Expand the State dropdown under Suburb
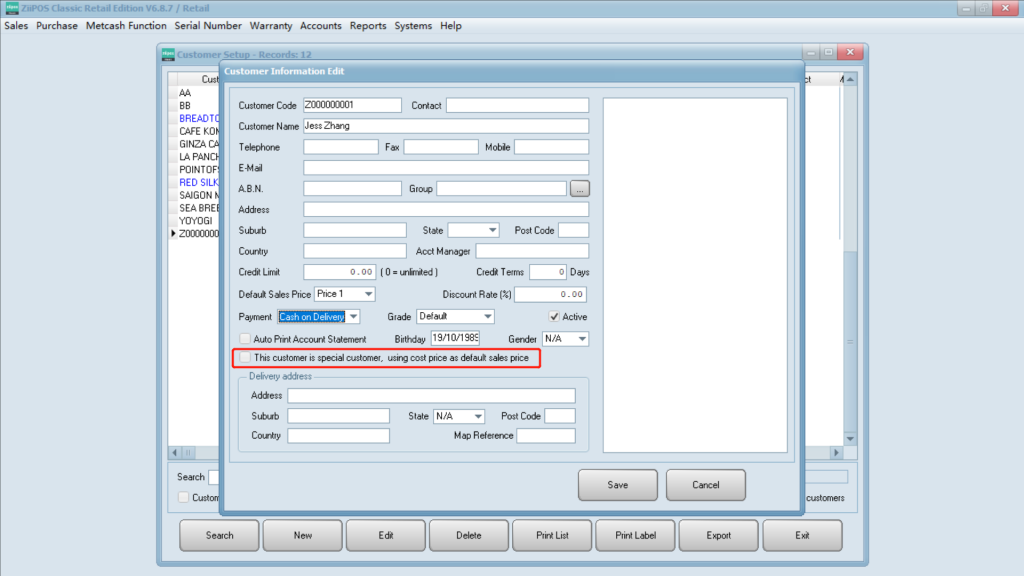 491,230
